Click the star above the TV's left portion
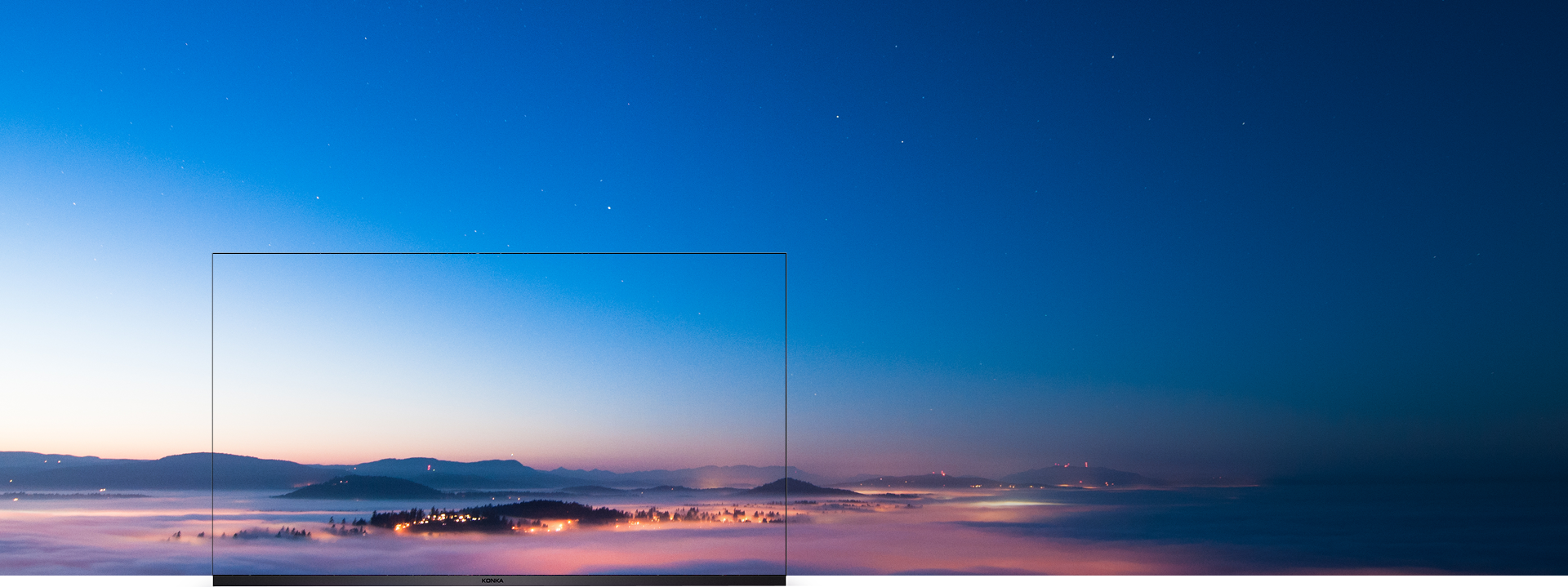The image size is (1568, 587). (x=318, y=198)
